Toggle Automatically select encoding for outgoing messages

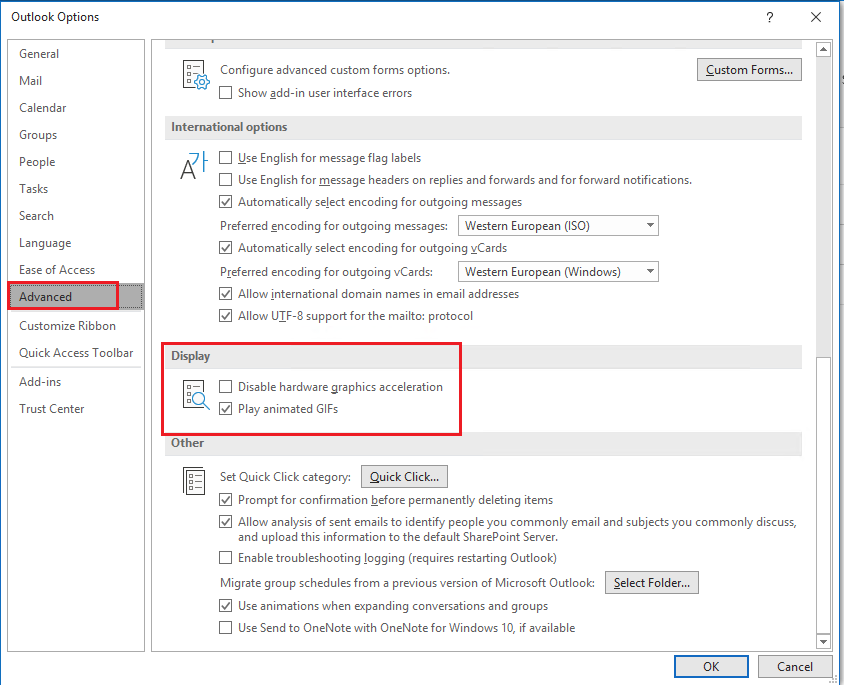pos(226,202)
